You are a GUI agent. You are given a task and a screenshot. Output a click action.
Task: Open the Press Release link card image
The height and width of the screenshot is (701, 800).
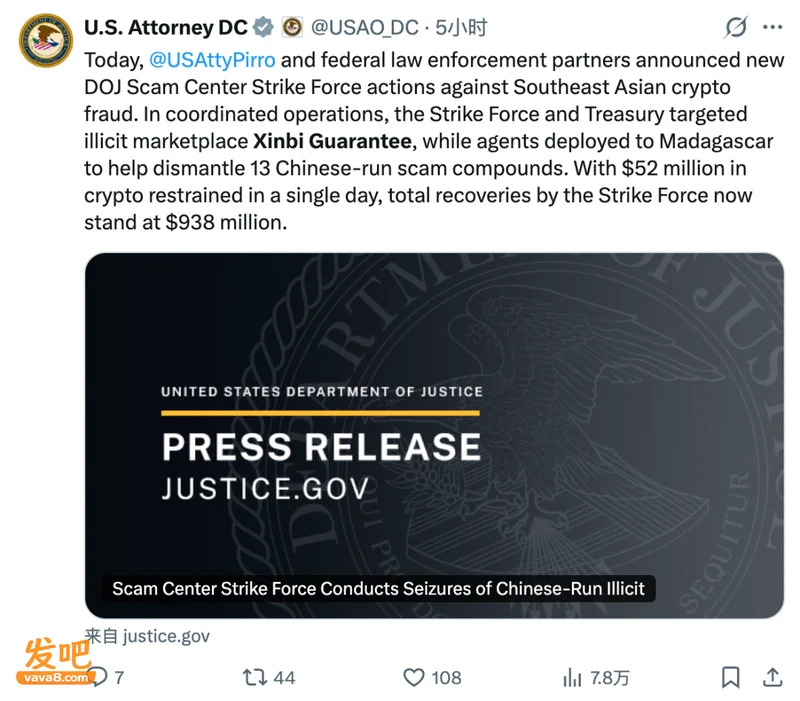click(434, 435)
